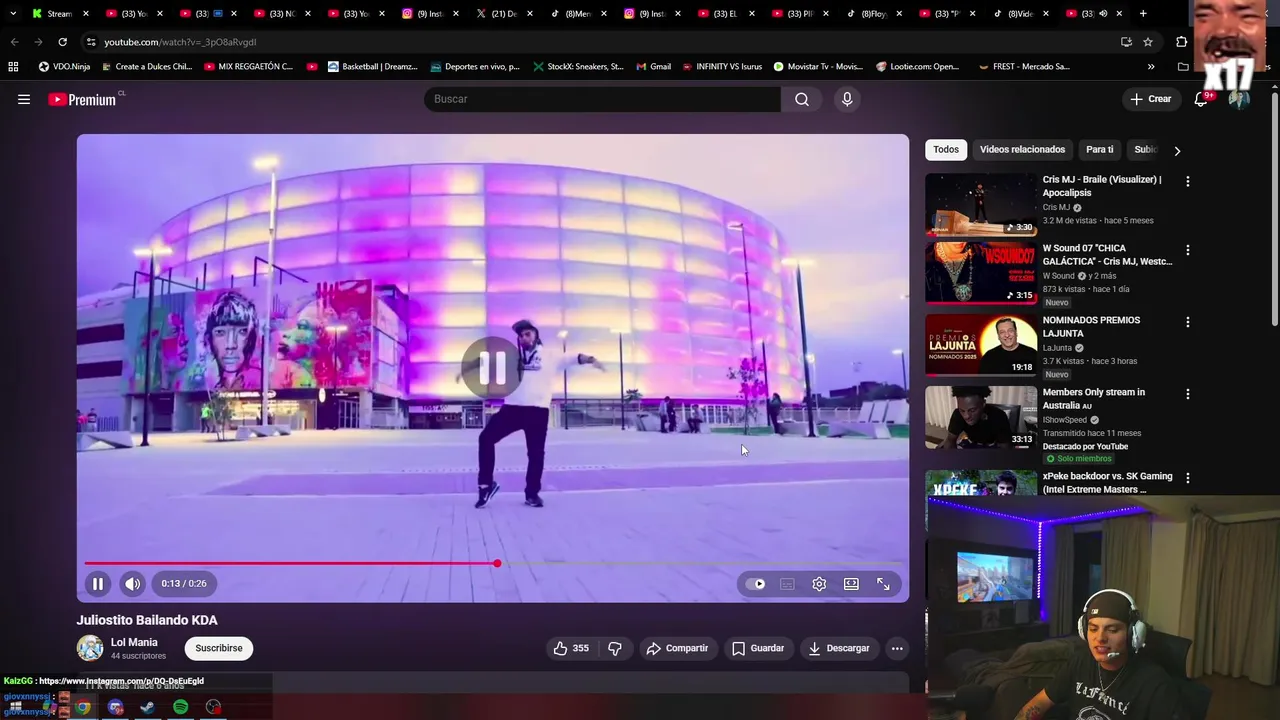Click the search magnifier button

pos(802,99)
